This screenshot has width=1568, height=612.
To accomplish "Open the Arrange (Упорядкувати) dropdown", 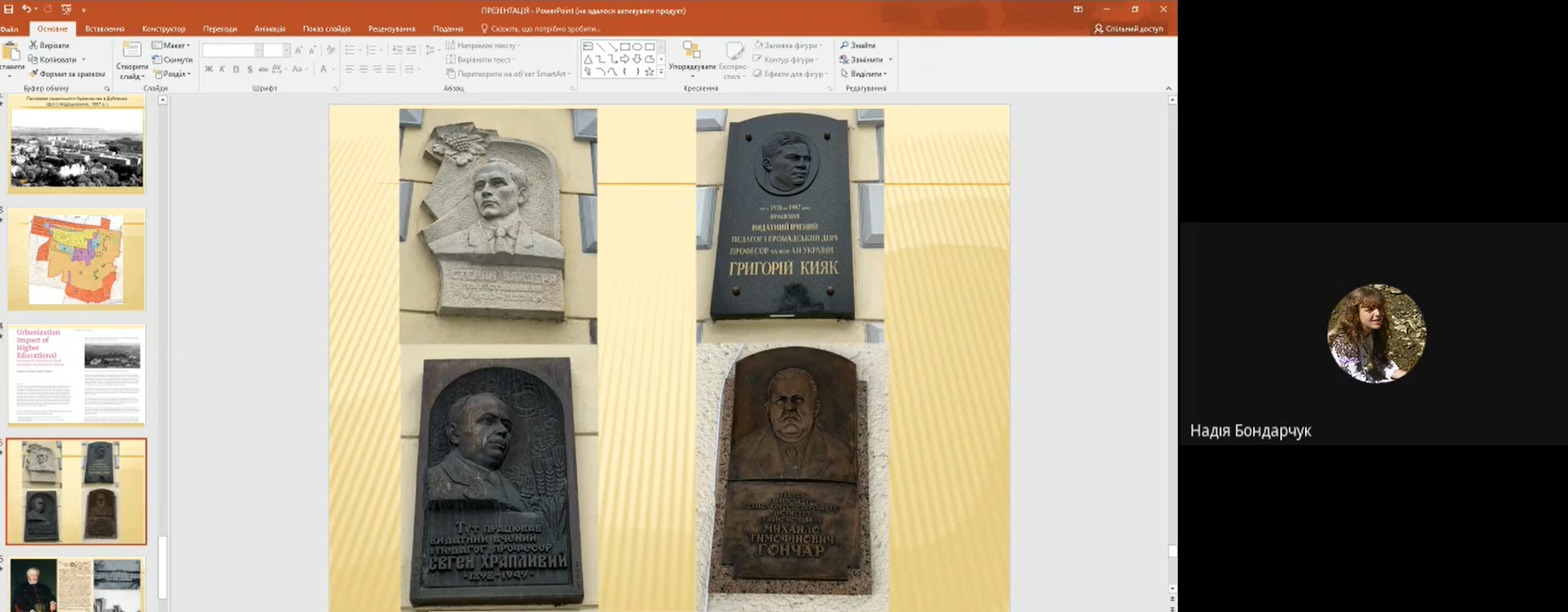I will tap(692, 56).
